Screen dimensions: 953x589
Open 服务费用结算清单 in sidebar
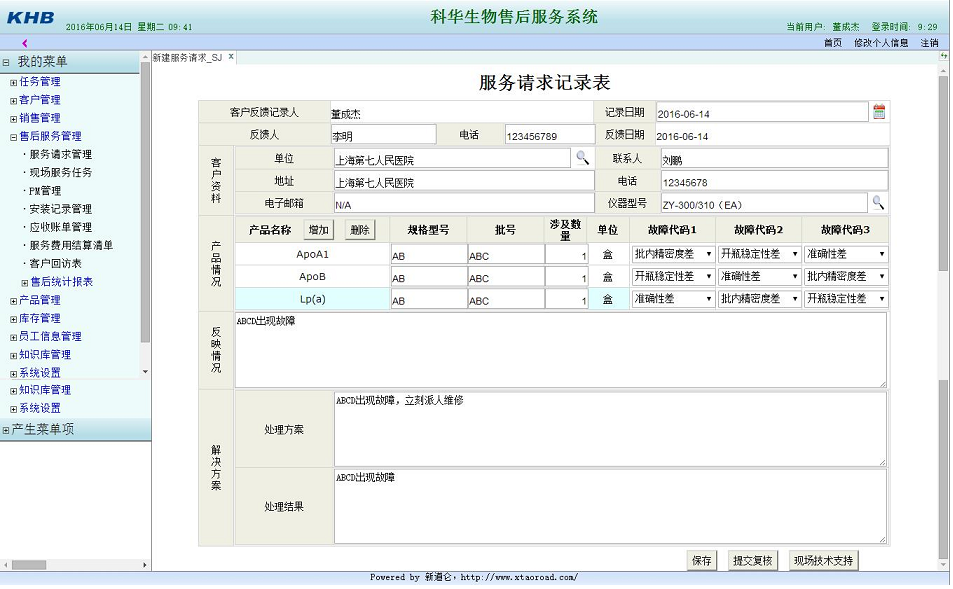pyautogui.click(x=71, y=246)
